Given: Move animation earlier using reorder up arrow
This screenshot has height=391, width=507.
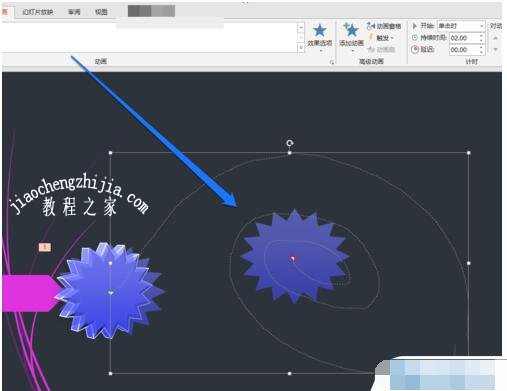Looking at the screenshot, I should pyautogui.click(x=496, y=38).
